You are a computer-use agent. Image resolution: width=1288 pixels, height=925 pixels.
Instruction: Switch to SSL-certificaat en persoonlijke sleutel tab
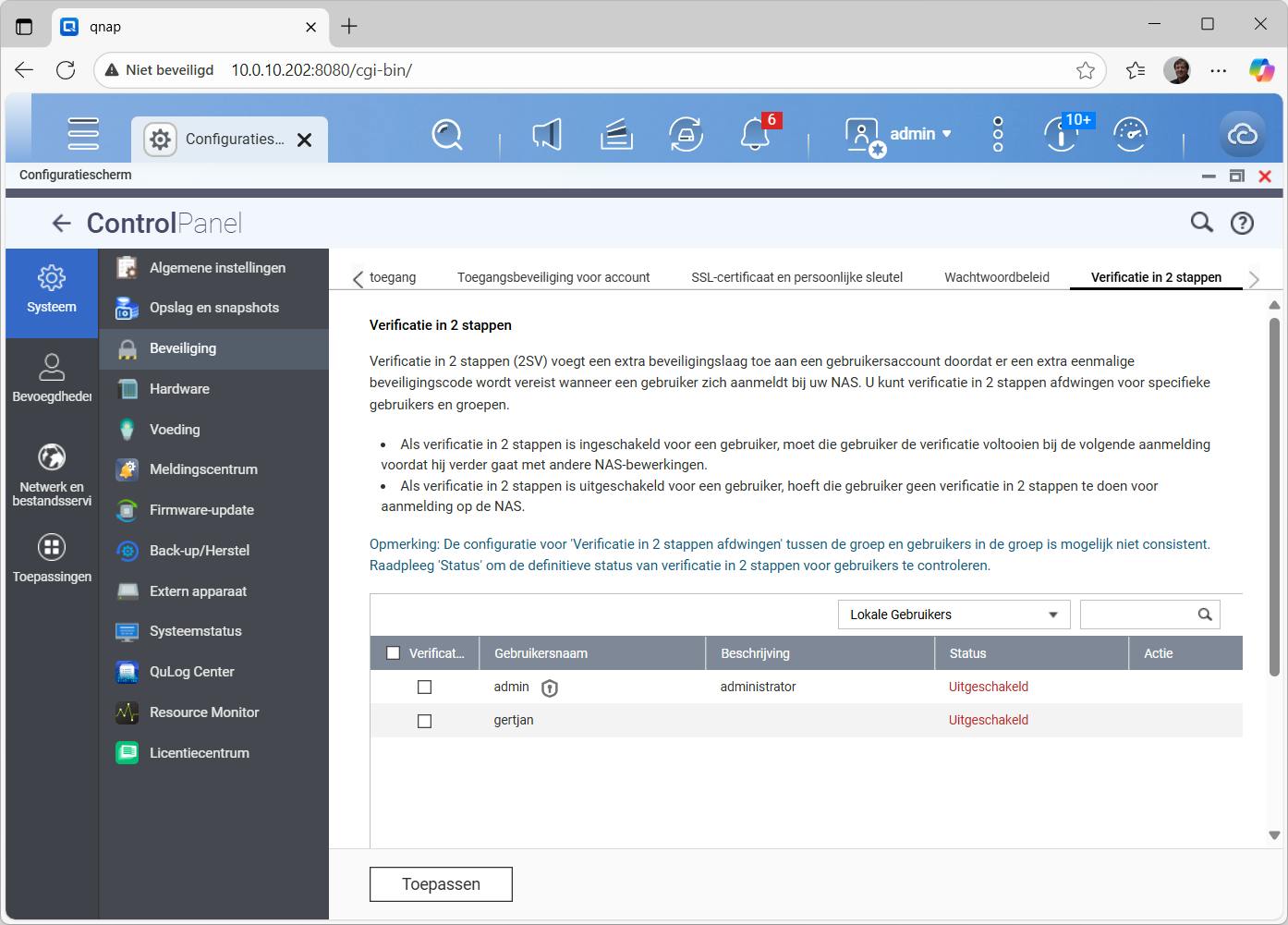(x=796, y=277)
